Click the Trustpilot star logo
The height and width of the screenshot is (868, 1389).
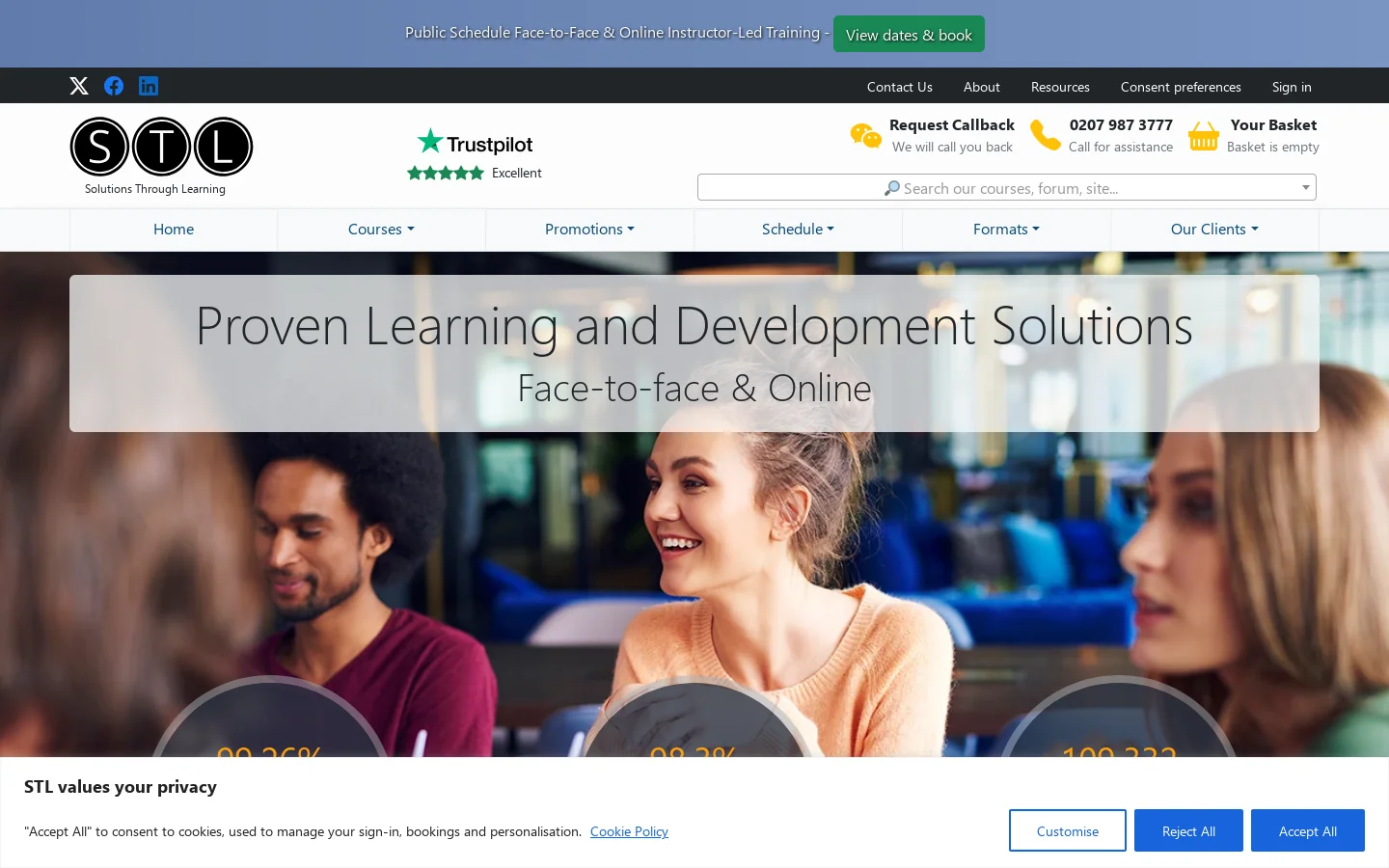tap(475, 142)
